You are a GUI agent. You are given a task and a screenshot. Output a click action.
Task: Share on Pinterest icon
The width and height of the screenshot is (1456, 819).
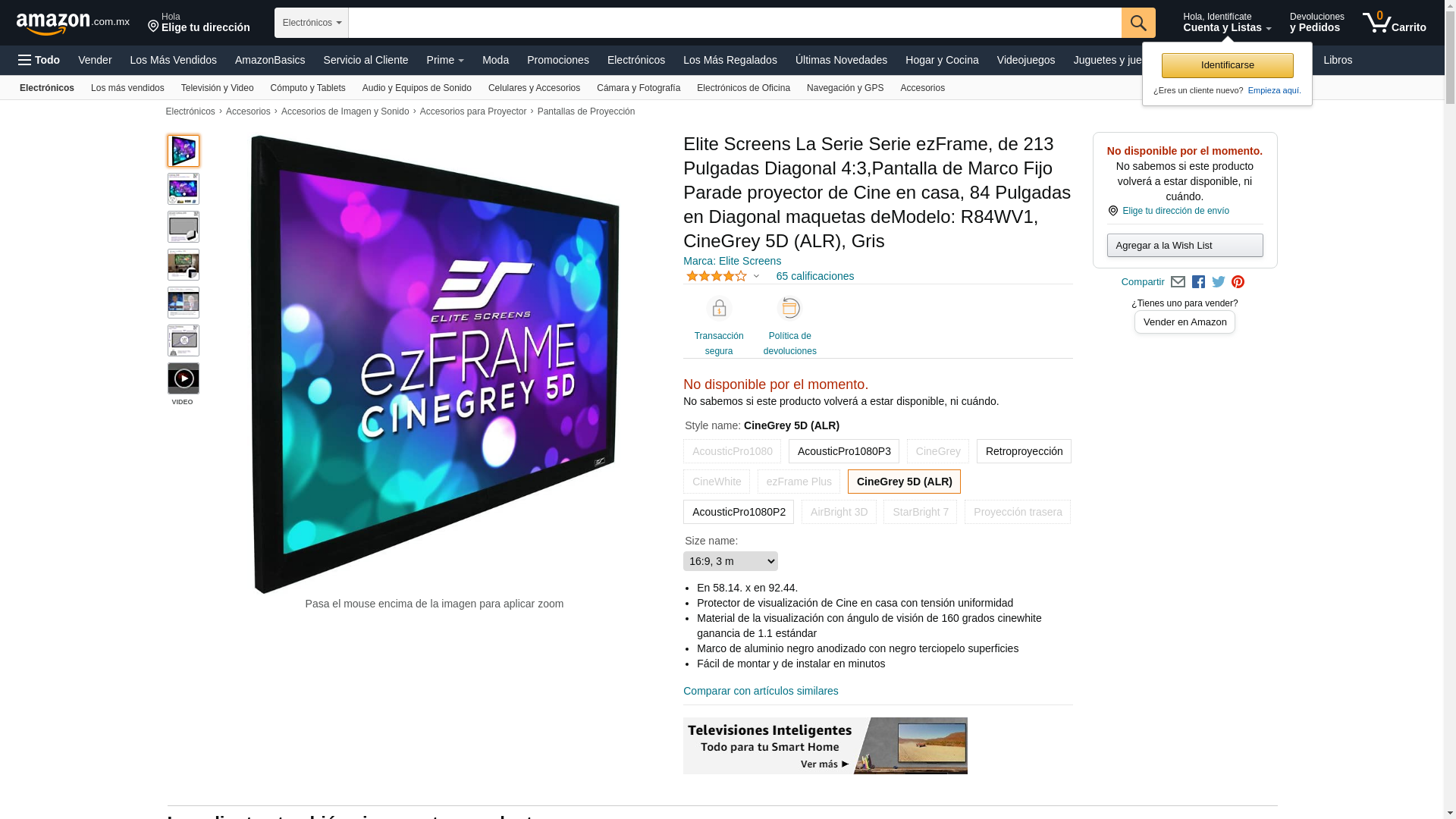(x=1238, y=282)
